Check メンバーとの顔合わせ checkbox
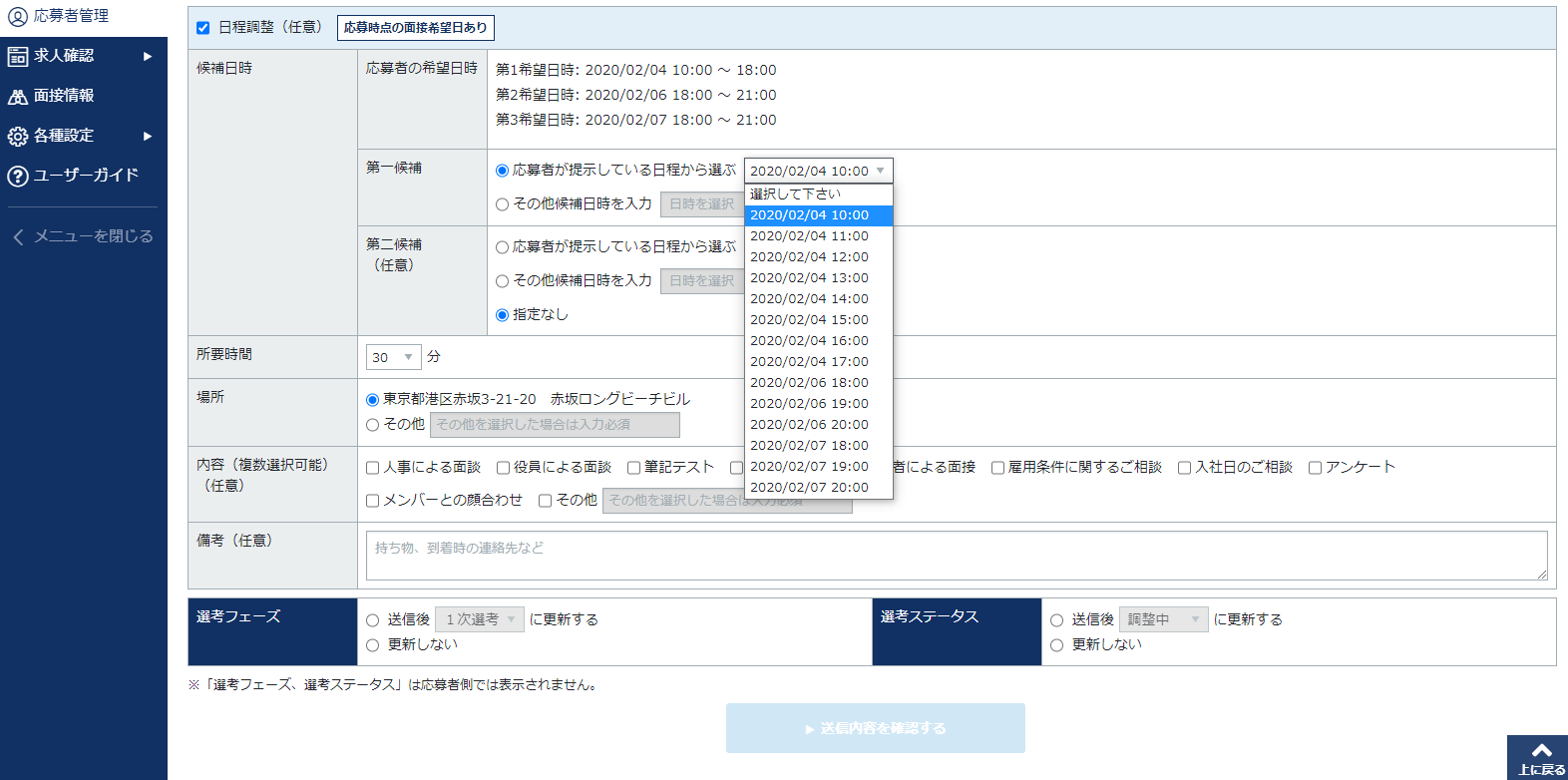This screenshot has width=1568, height=780. coord(372,501)
